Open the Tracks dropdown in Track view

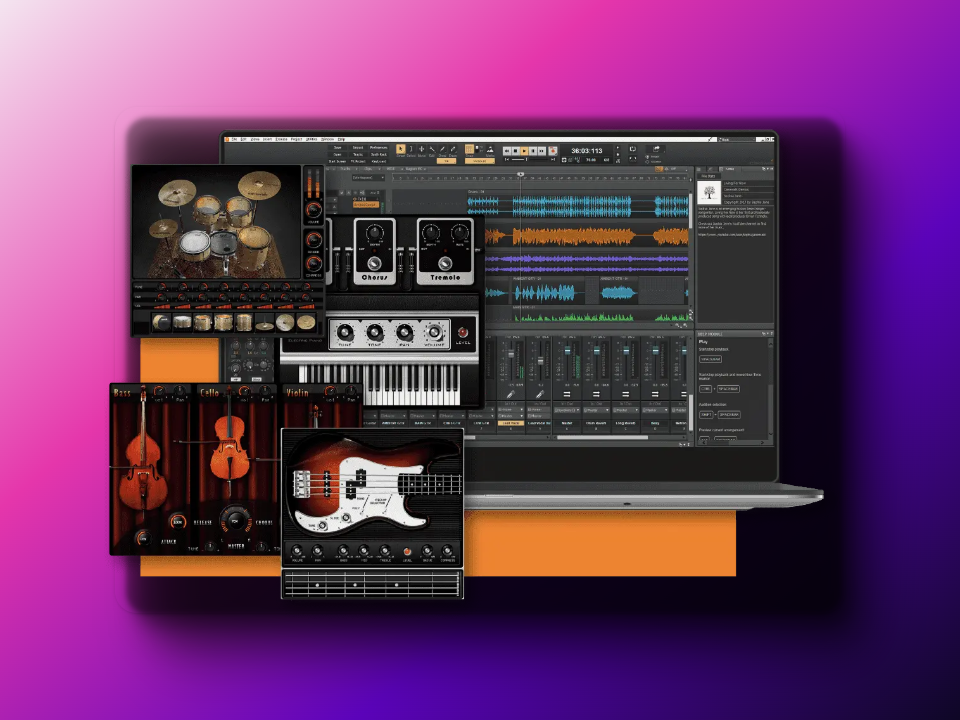347,169
